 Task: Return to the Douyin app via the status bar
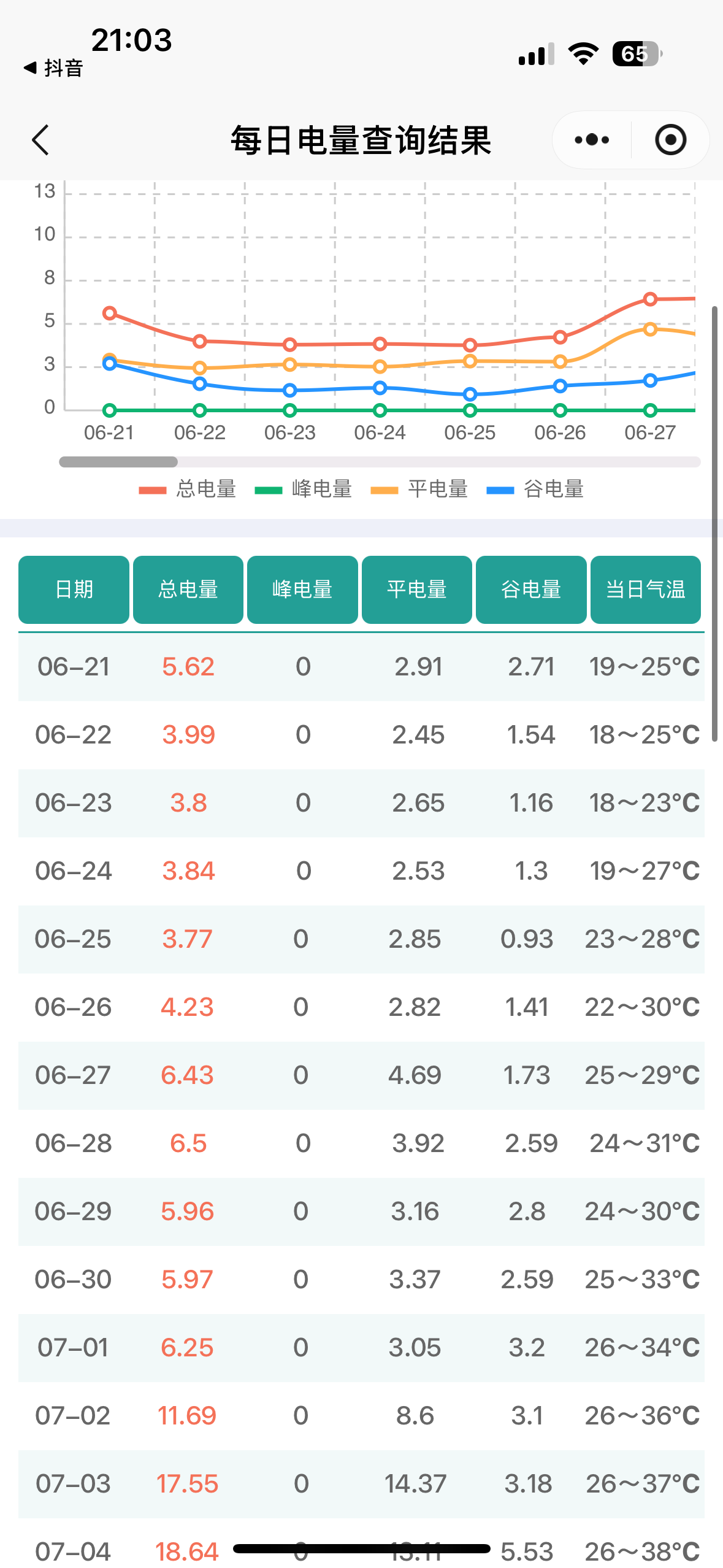click(x=54, y=68)
